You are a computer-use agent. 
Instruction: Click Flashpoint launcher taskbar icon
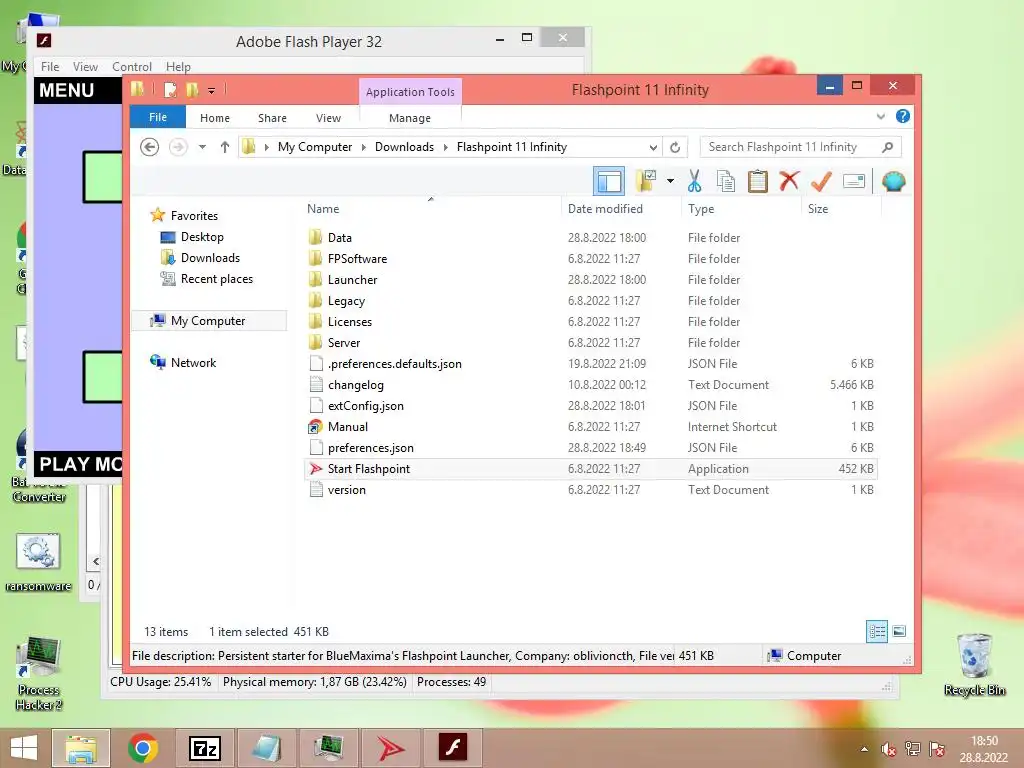[391, 748]
